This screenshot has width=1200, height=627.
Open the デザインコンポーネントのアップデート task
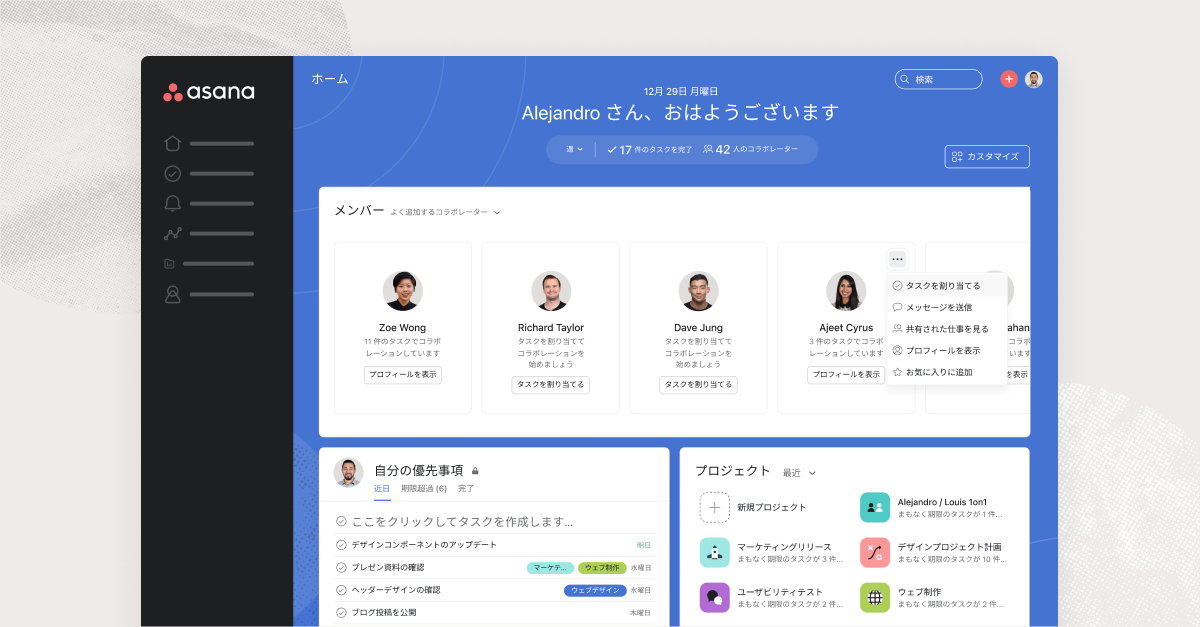click(x=424, y=545)
